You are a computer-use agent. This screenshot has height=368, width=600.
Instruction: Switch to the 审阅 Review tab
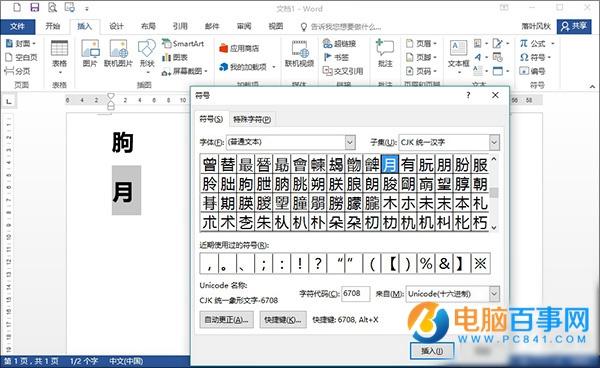click(x=244, y=26)
